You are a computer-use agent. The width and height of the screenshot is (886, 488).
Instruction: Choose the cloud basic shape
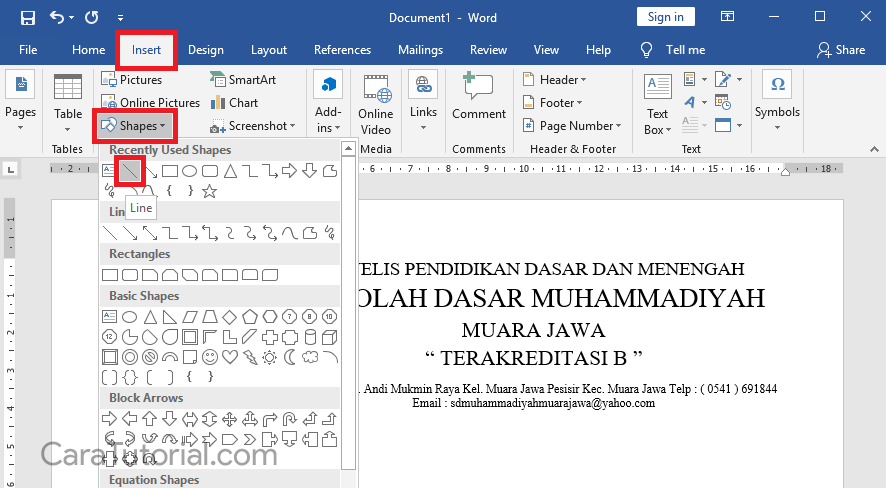(310, 357)
